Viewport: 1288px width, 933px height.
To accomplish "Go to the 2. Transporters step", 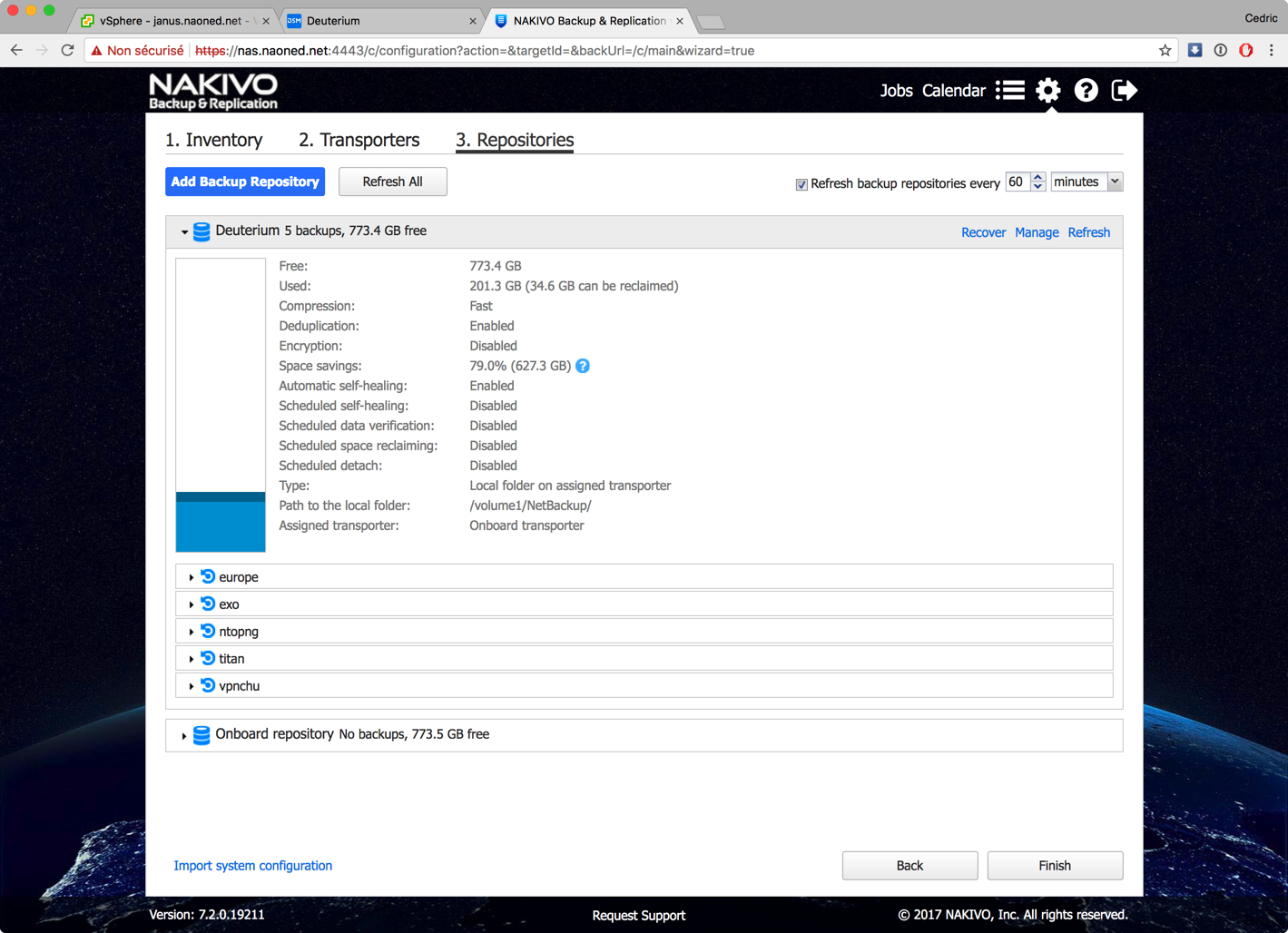I will (359, 140).
